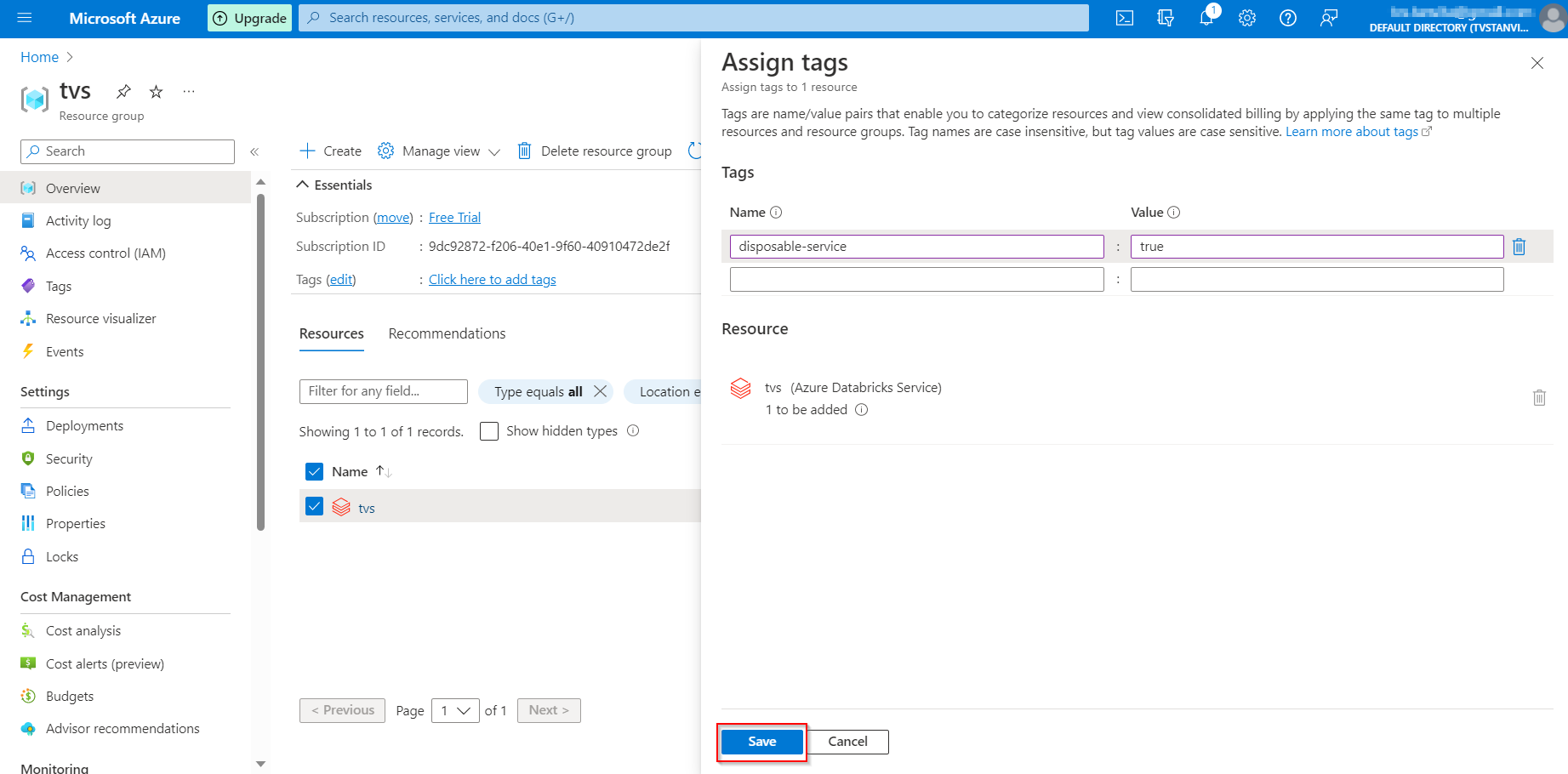Save the assigned tags
Viewport: 1568px width, 774px height.
[x=761, y=742]
